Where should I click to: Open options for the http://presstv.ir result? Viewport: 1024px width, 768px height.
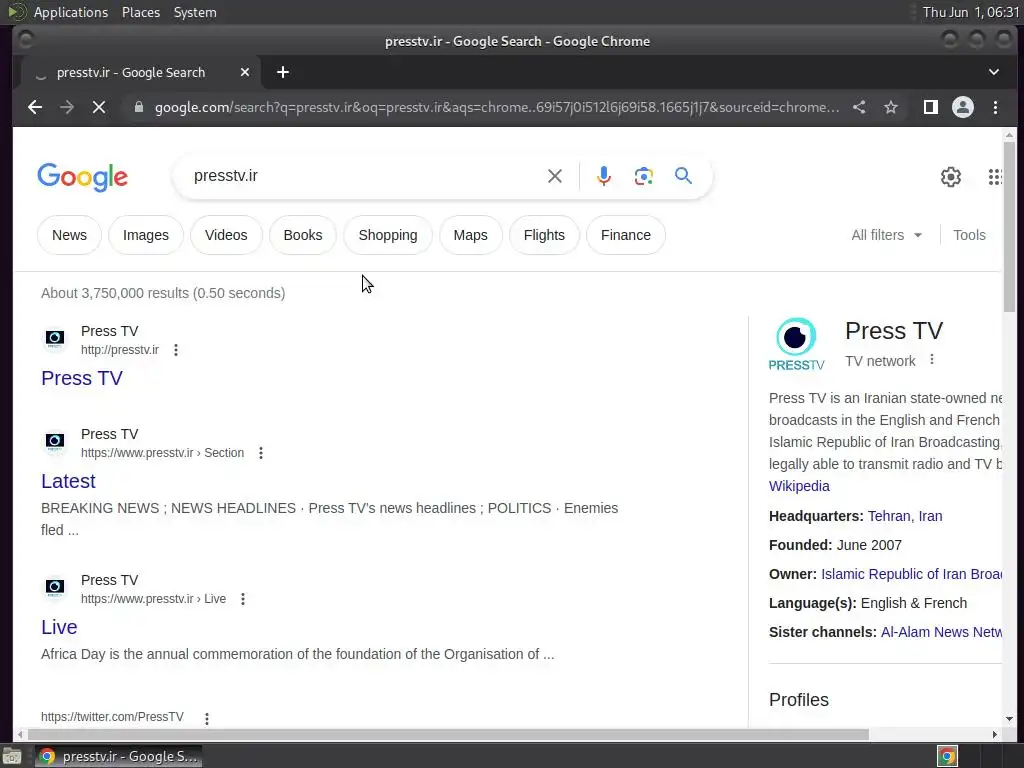[176, 350]
